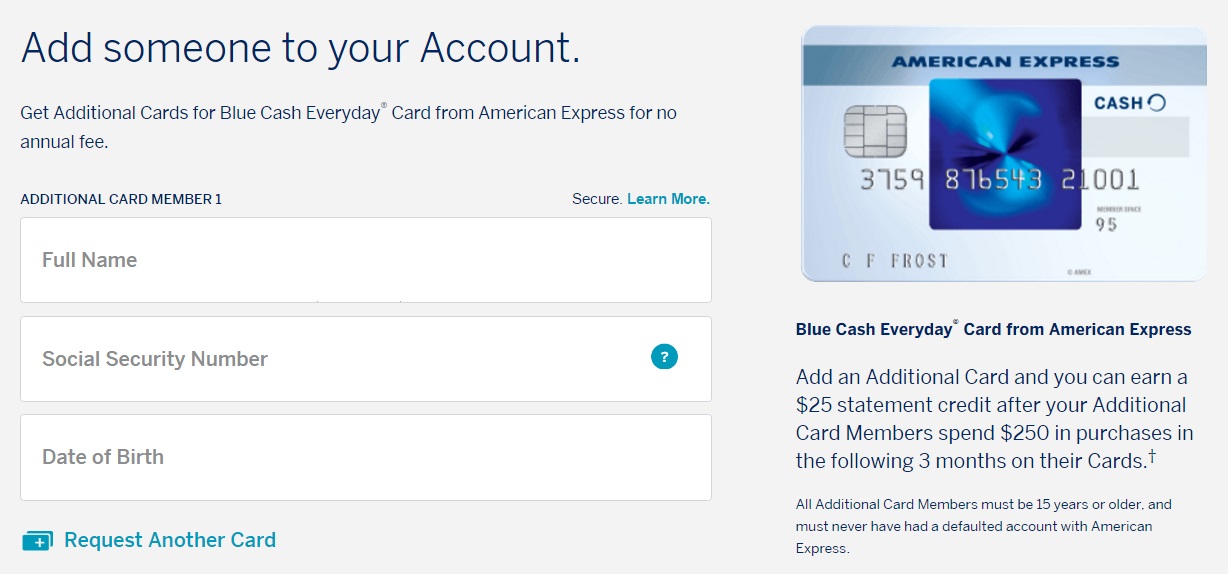The height and width of the screenshot is (574, 1228).
Task: Click the CASH logo on the card
Action: click(1130, 103)
